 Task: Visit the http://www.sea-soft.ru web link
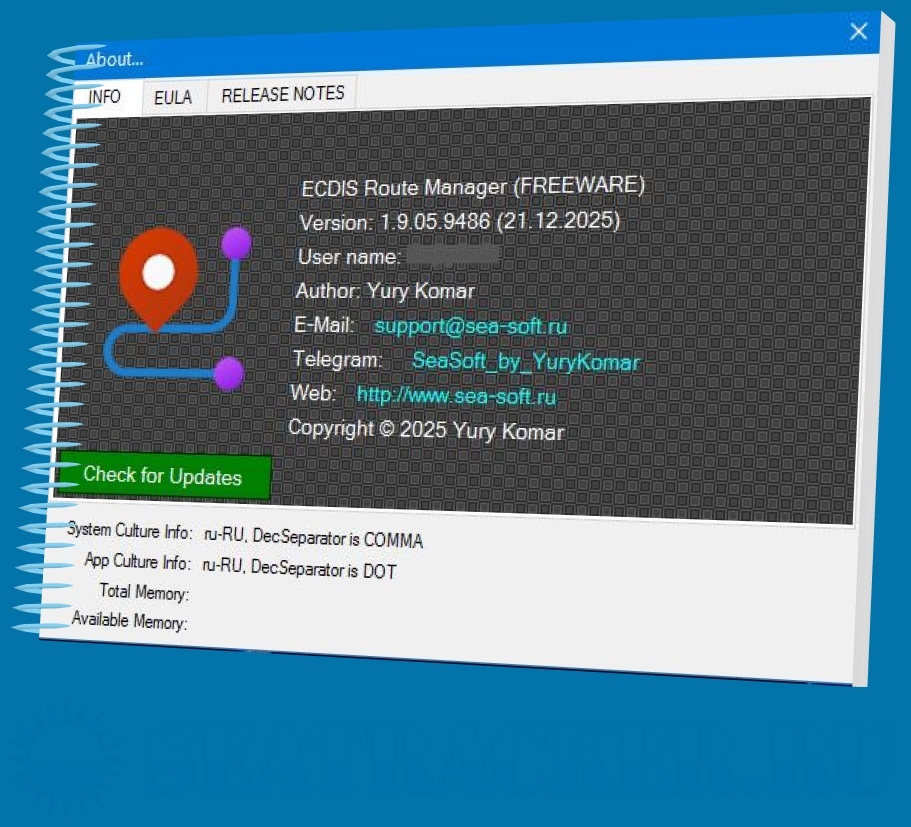pyautogui.click(x=456, y=396)
